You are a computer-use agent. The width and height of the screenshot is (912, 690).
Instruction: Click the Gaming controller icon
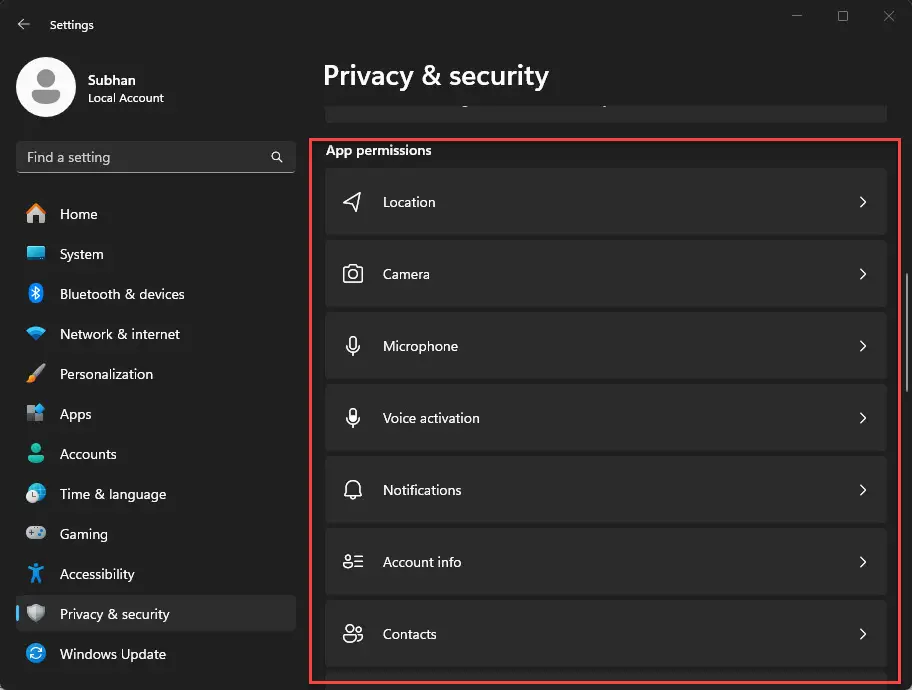(x=36, y=533)
